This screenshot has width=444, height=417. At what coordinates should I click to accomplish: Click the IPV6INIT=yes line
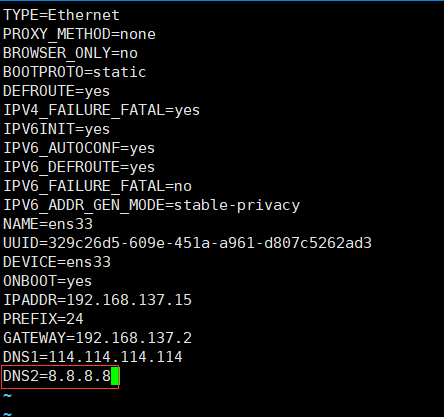pyautogui.click(x=56, y=130)
